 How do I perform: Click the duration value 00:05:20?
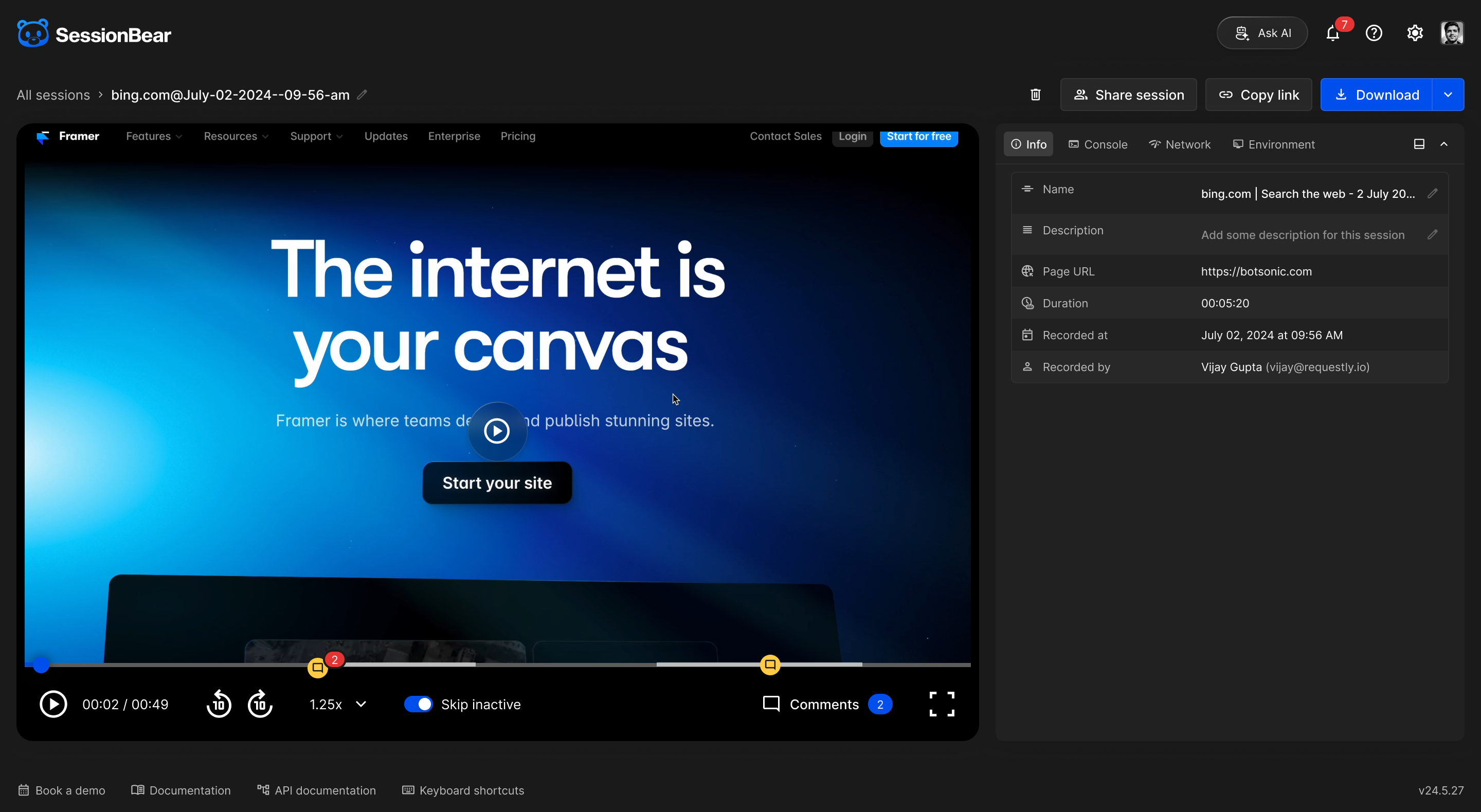coord(1225,303)
